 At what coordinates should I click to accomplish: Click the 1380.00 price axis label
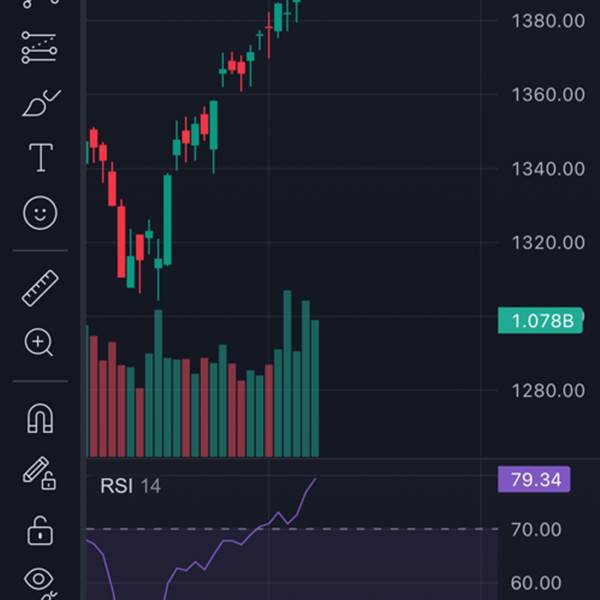[x=548, y=21]
